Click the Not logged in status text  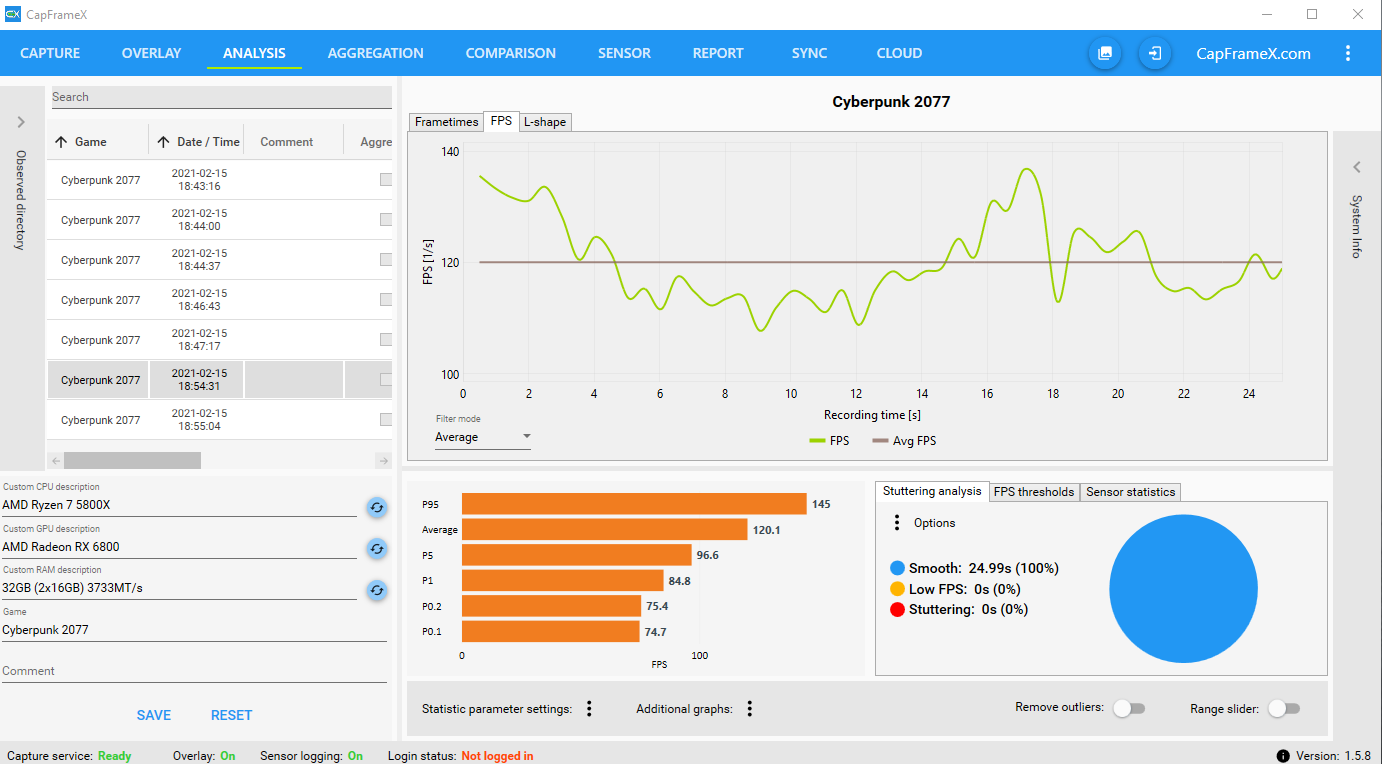click(x=497, y=756)
